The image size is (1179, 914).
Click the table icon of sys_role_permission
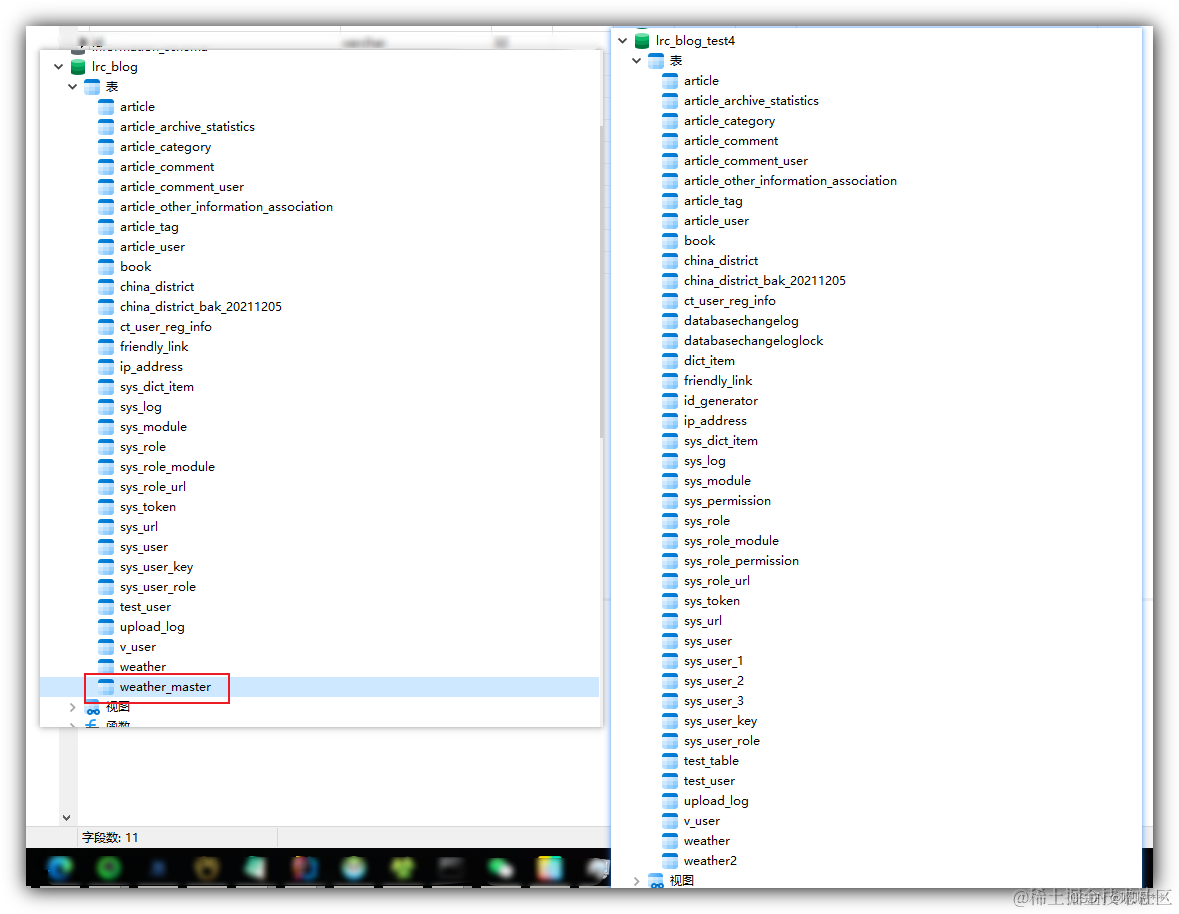pyautogui.click(x=670, y=561)
